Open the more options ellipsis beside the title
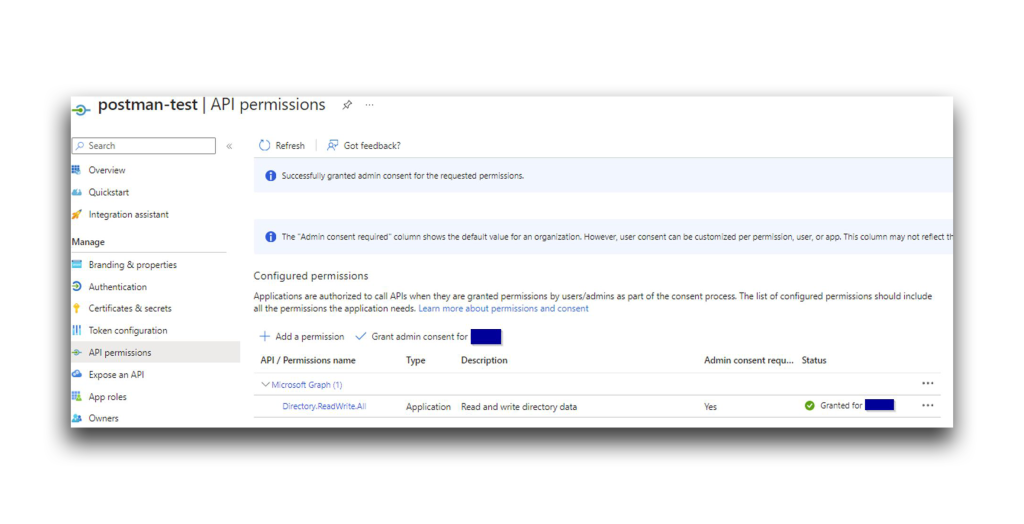 370,105
